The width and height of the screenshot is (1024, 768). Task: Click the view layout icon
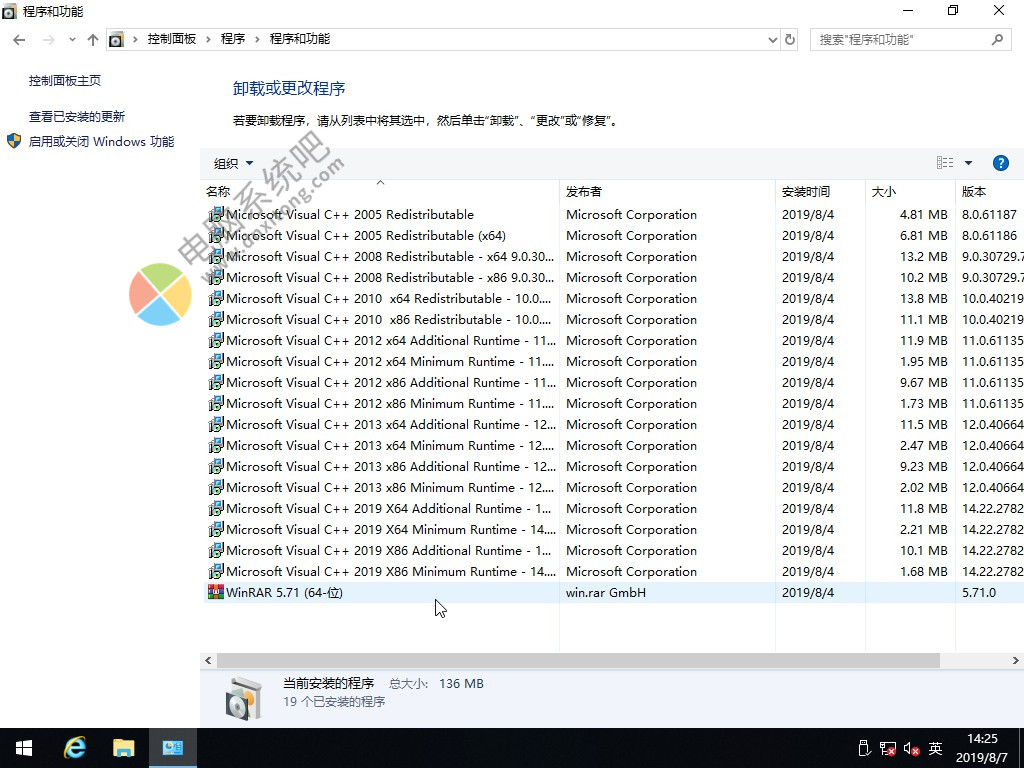[x=945, y=163]
